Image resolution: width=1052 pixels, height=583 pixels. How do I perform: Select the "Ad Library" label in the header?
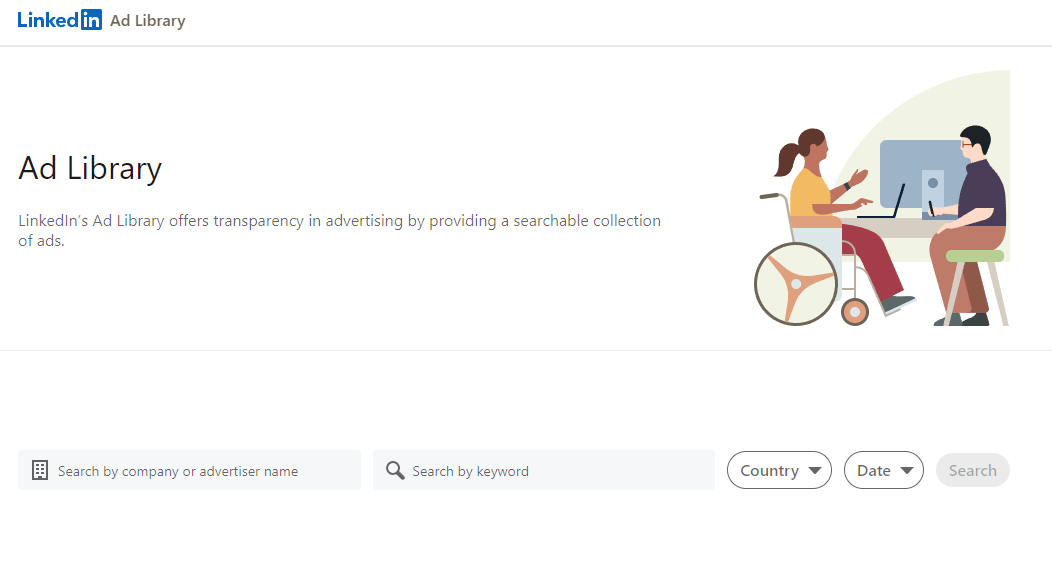[x=147, y=20]
